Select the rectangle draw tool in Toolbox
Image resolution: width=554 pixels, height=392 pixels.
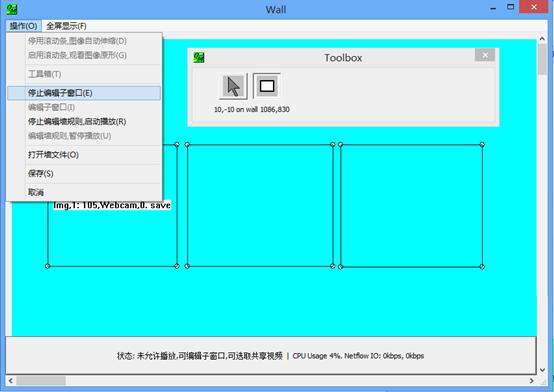tap(267, 86)
